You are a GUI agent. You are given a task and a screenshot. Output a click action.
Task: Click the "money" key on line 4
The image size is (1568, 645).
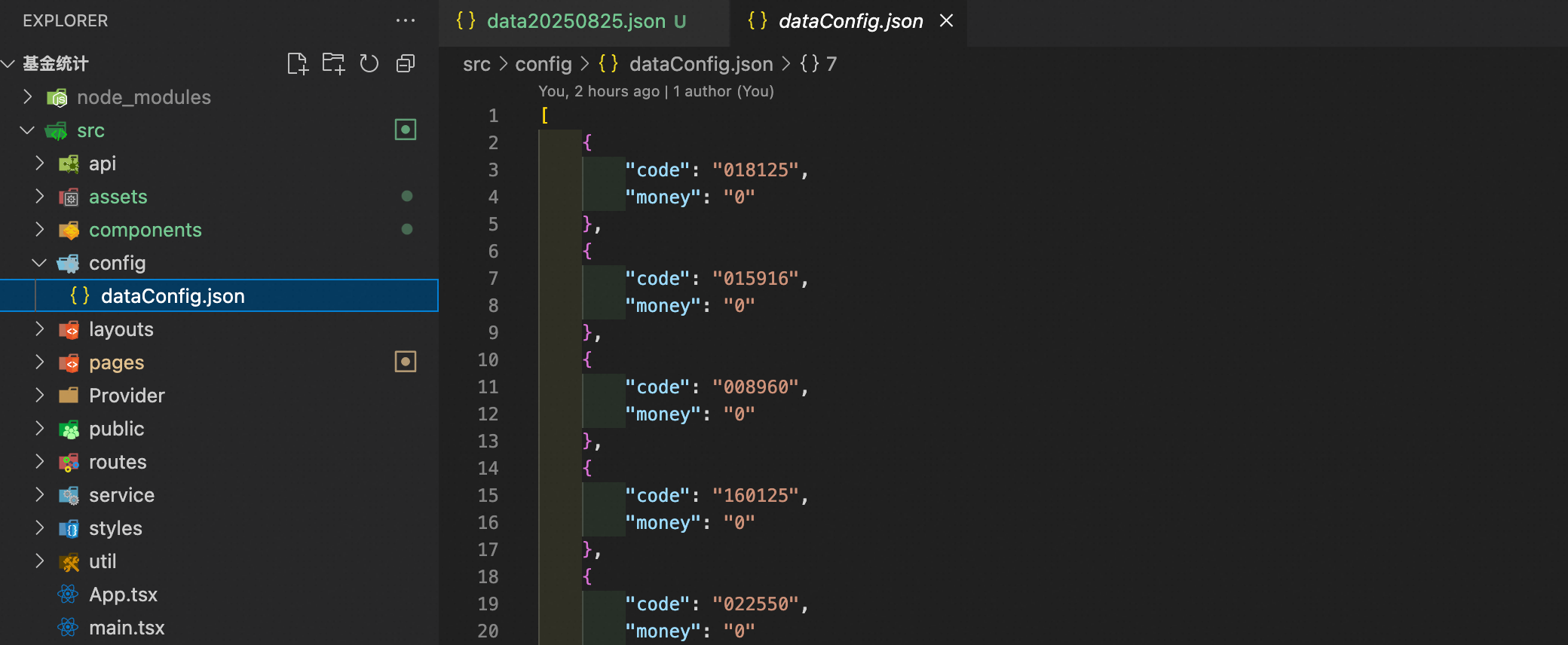(663, 197)
